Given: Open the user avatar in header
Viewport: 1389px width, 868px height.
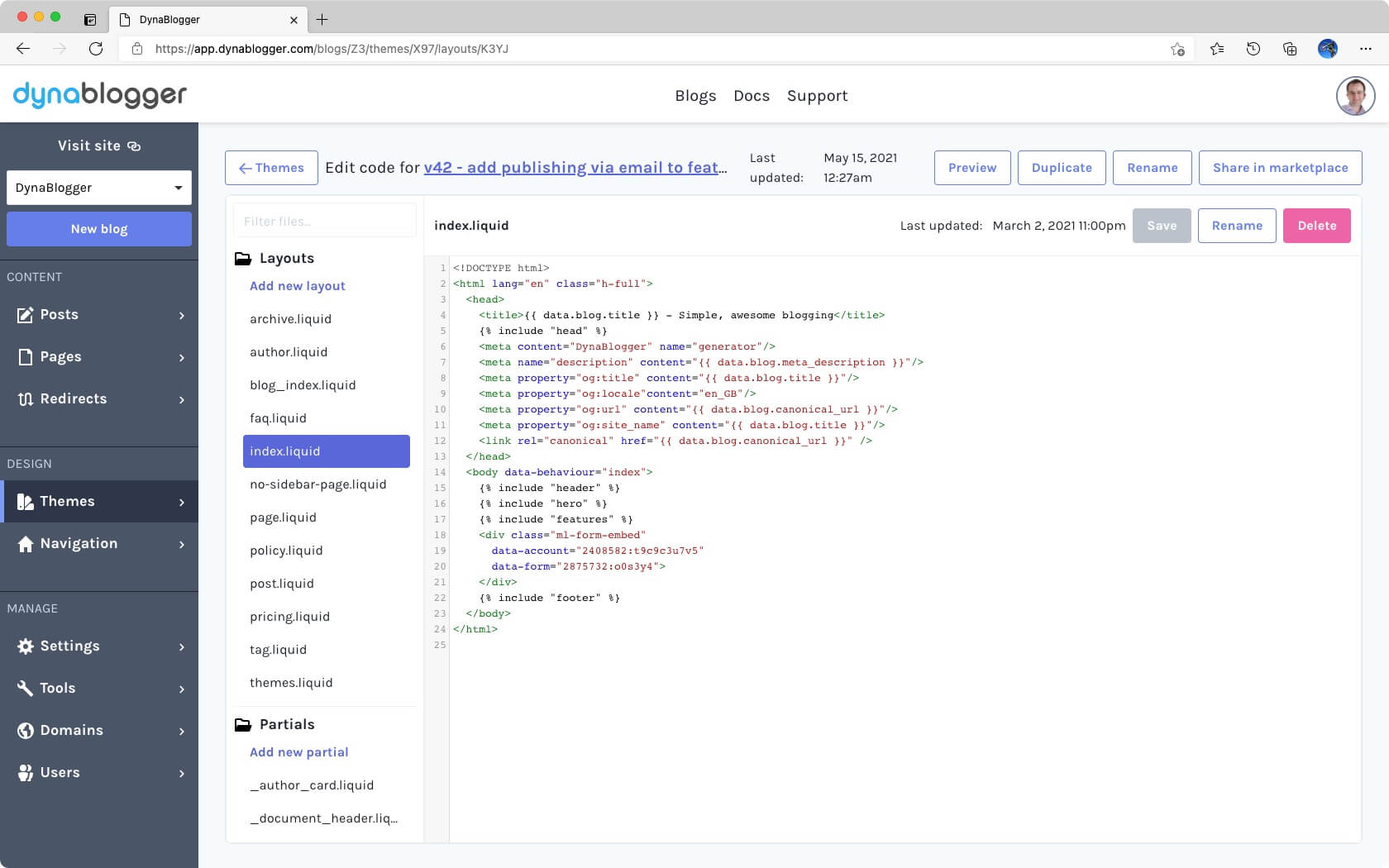Looking at the screenshot, I should click(x=1355, y=96).
